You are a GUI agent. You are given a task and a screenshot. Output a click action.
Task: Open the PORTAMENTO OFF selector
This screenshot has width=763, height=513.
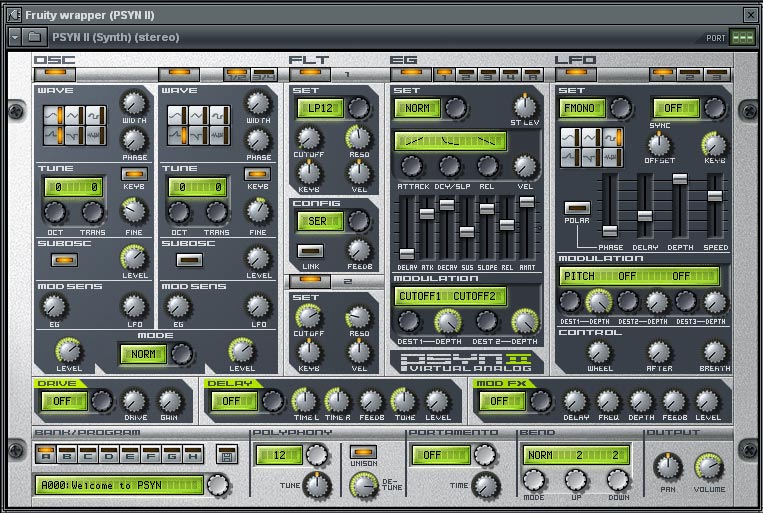tap(440, 455)
